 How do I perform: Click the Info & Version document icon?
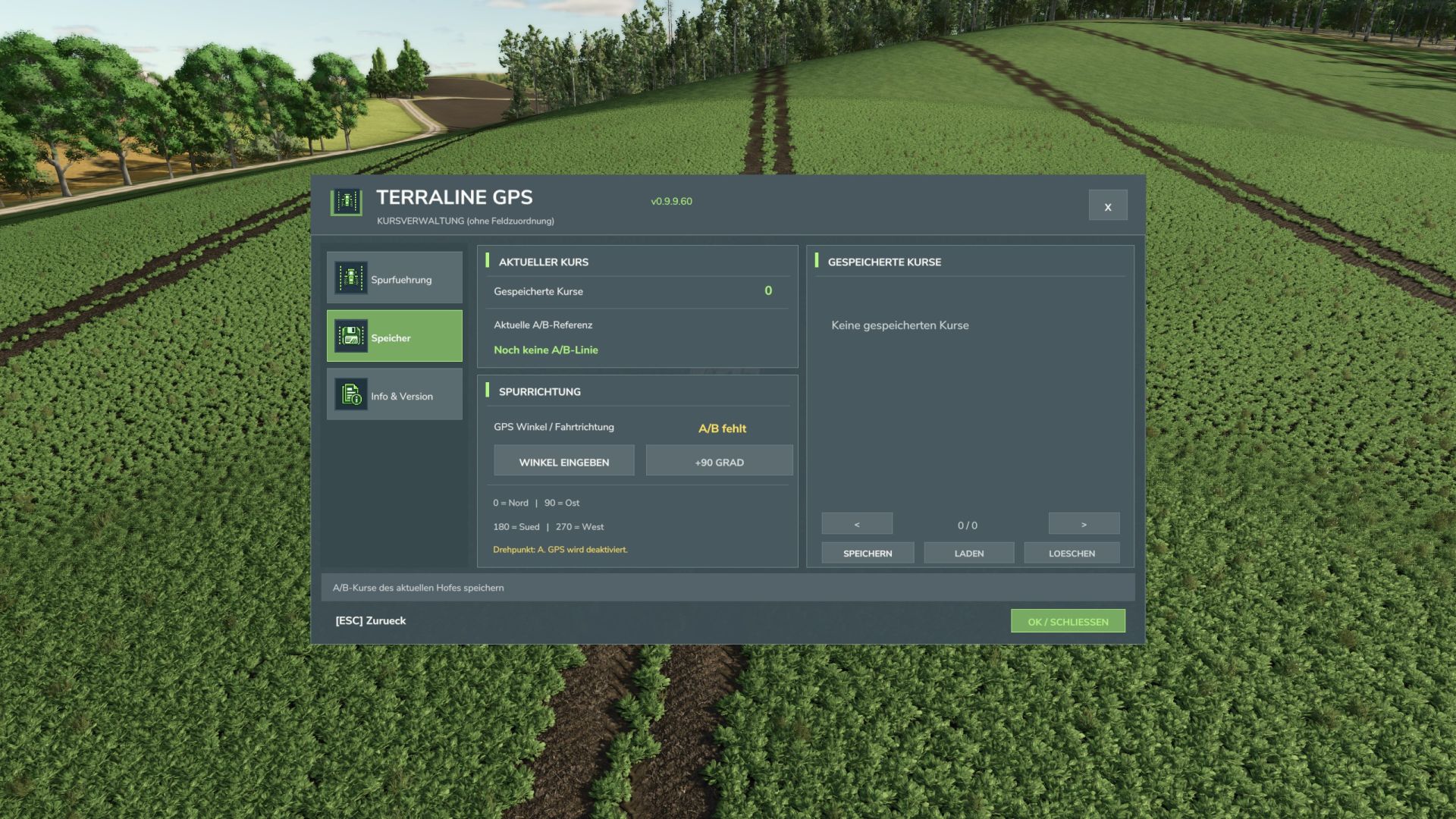click(351, 394)
